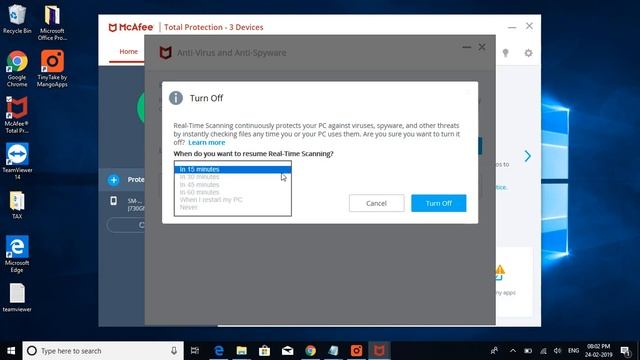This screenshot has height=360, width=640.
Task: Select 'In 60 minutes' resume option
Action: (x=233, y=192)
